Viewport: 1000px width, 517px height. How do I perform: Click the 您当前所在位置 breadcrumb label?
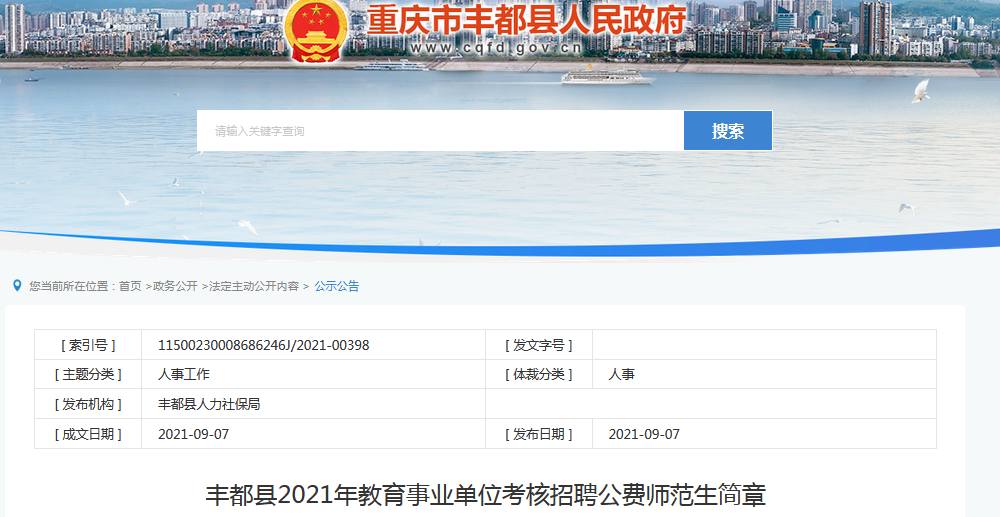click(x=69, y=286)
